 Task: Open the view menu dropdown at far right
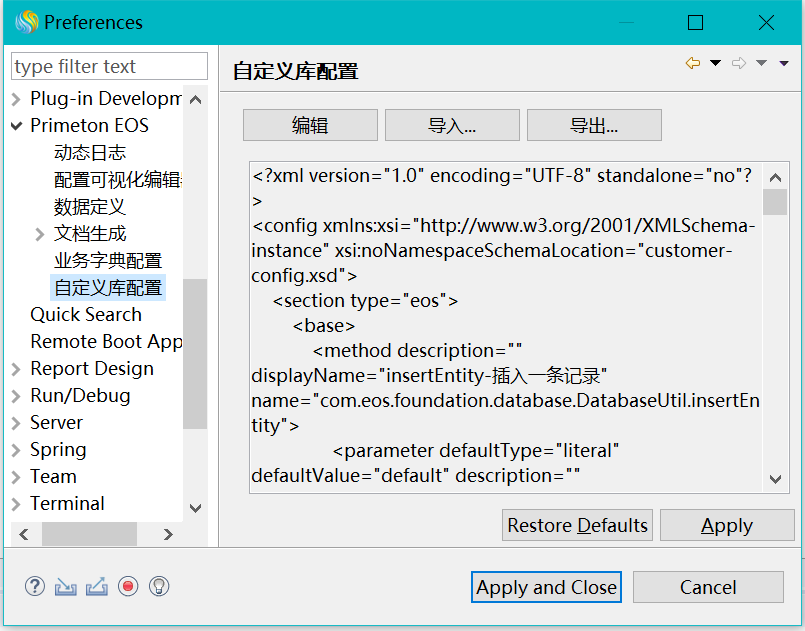tap(784, 64)
